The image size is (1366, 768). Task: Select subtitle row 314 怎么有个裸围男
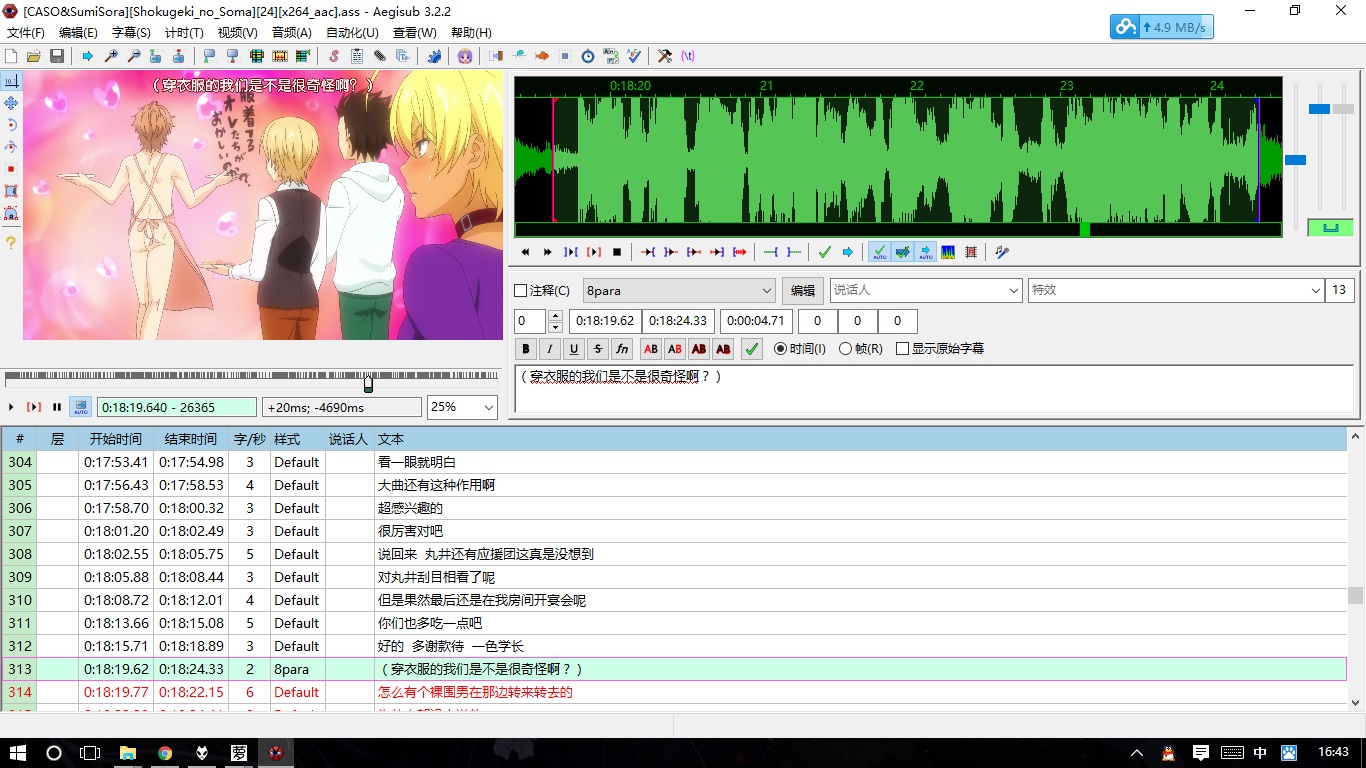[x=674, y=692]
